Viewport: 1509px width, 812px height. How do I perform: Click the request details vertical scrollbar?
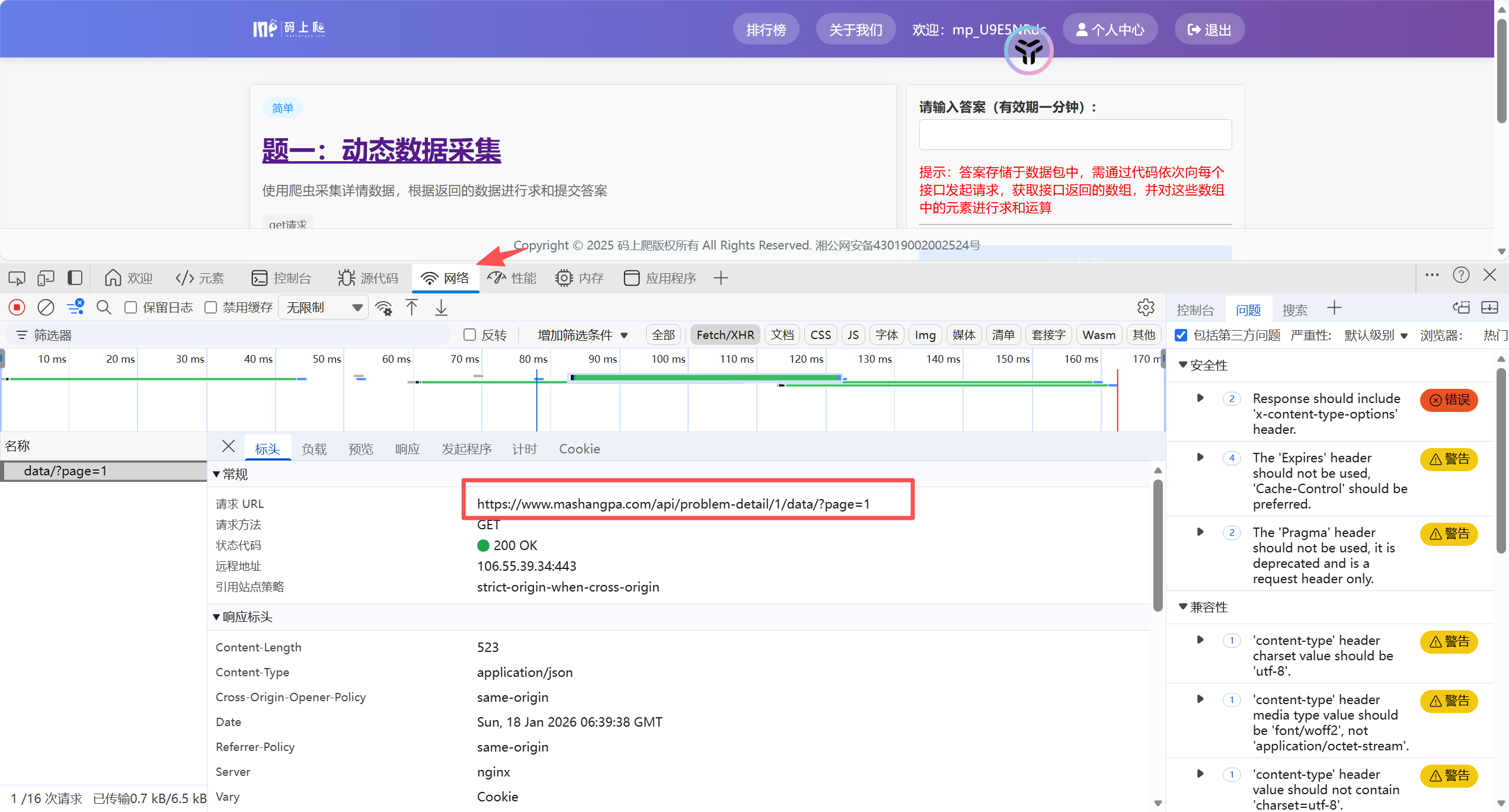pos(1158,545)
